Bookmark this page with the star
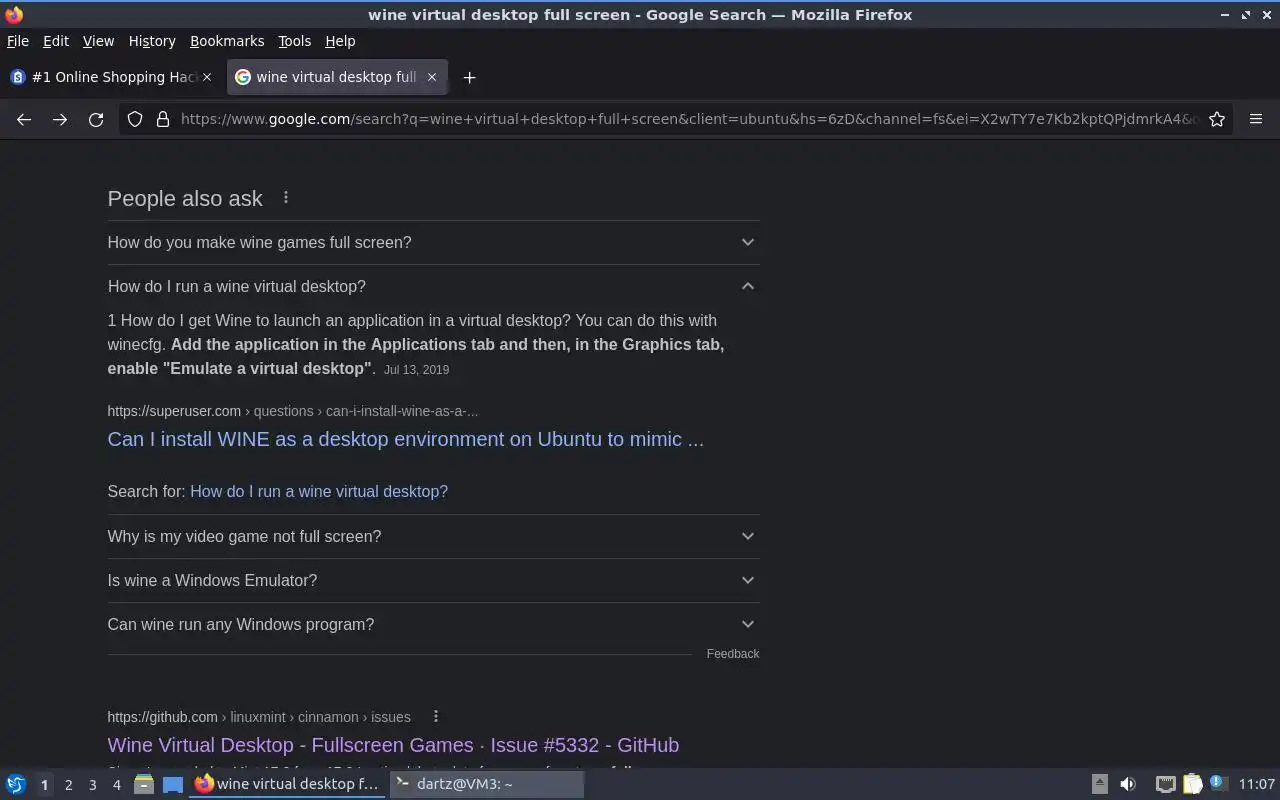 [x=1217, y=119]
